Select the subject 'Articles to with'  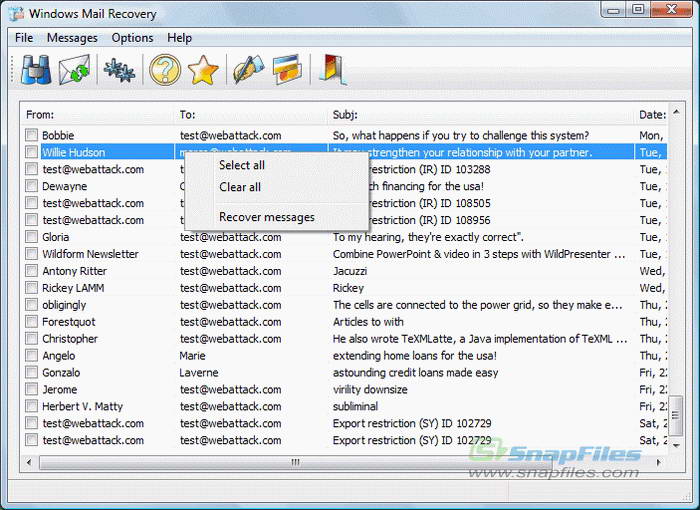[x=368, y=322]
